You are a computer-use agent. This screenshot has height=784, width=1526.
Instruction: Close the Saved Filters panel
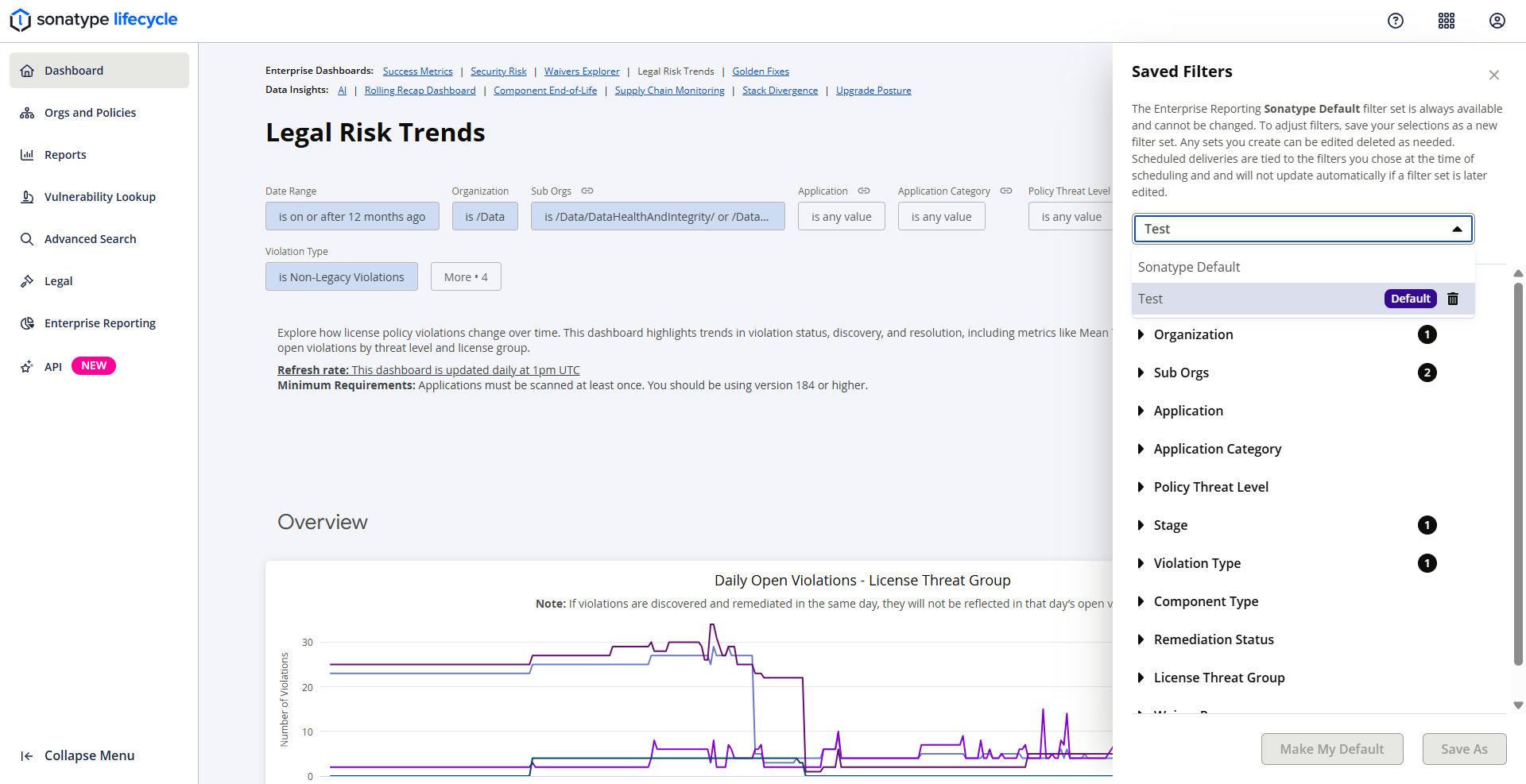point(1494,75)
